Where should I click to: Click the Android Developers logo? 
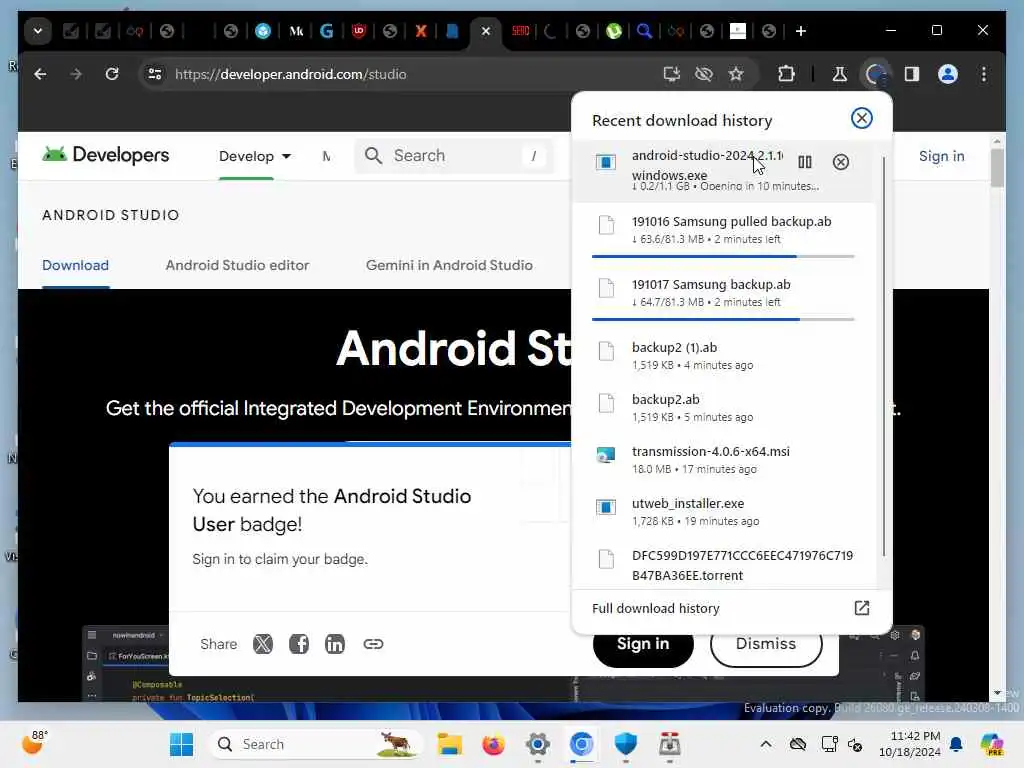(x=105, y=155)
